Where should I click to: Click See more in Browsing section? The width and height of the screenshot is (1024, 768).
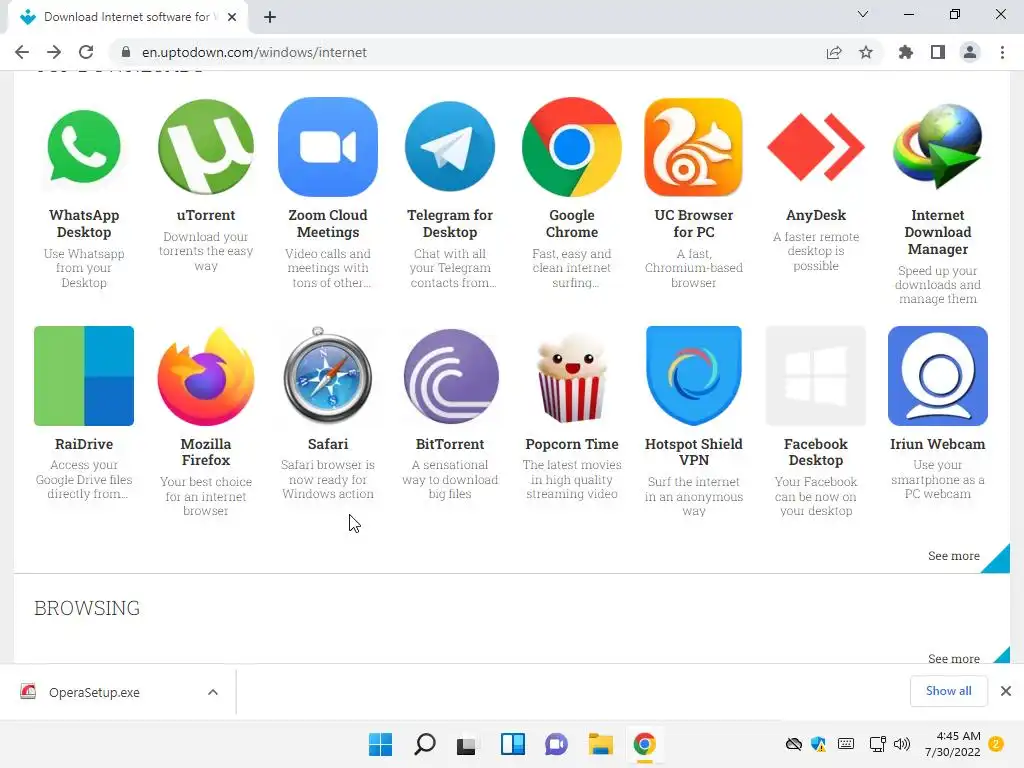(x=953, y=658)
